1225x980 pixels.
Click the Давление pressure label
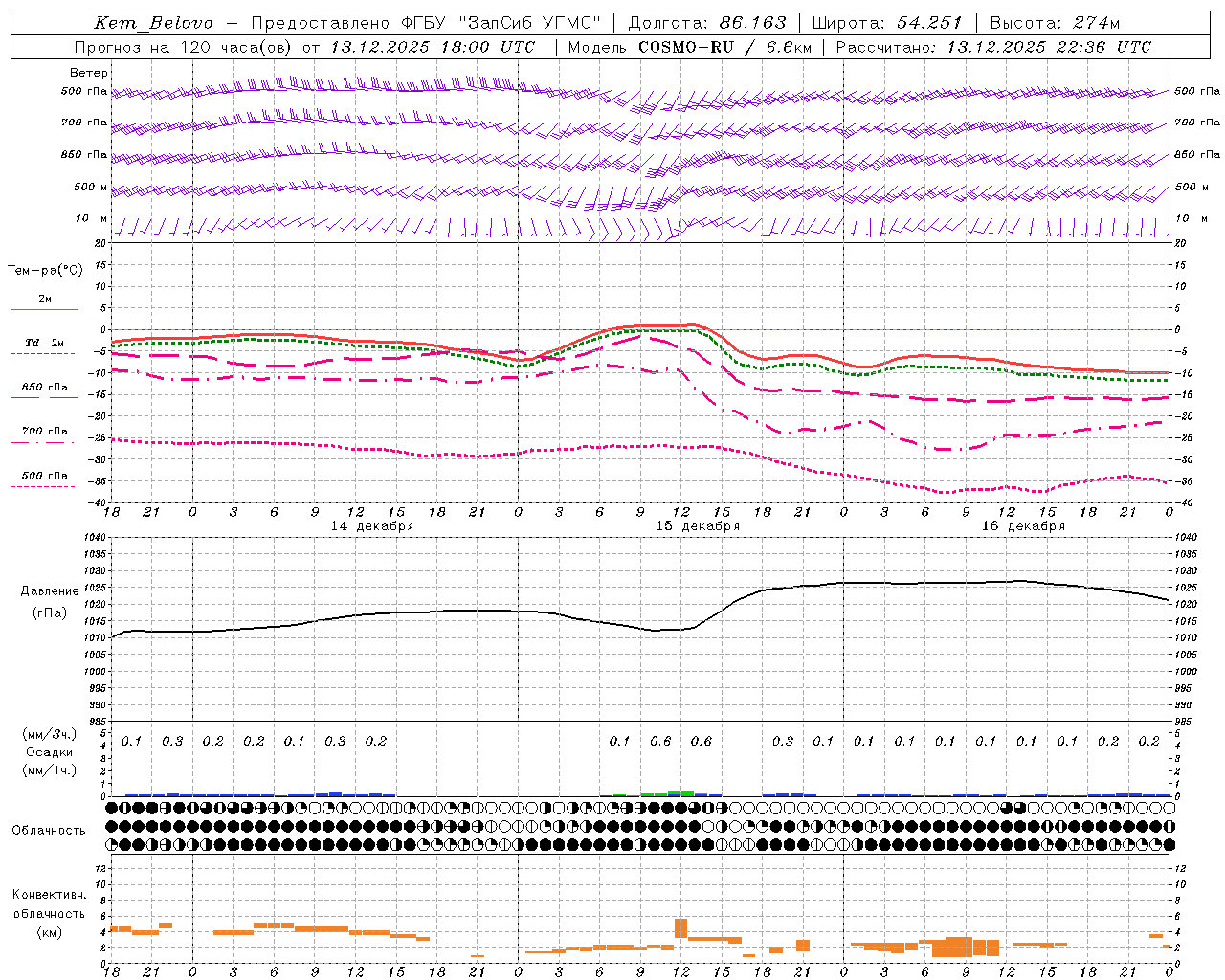50,591
